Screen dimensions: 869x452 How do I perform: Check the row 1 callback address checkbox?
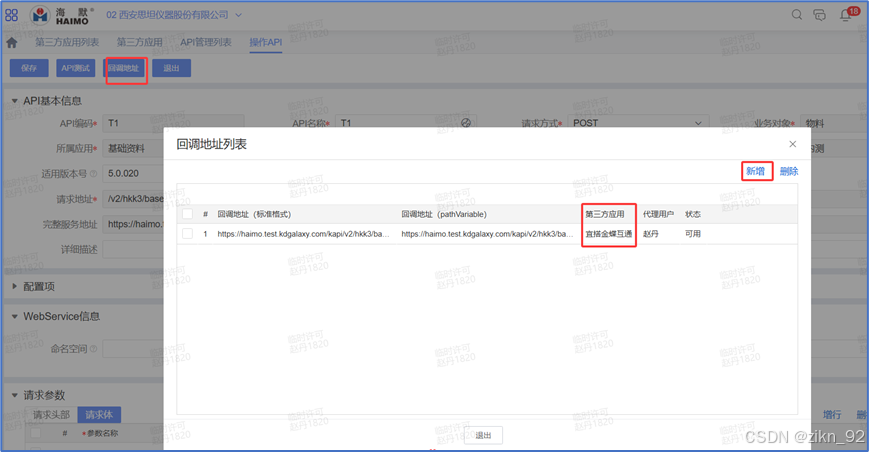tap(187, 234)
